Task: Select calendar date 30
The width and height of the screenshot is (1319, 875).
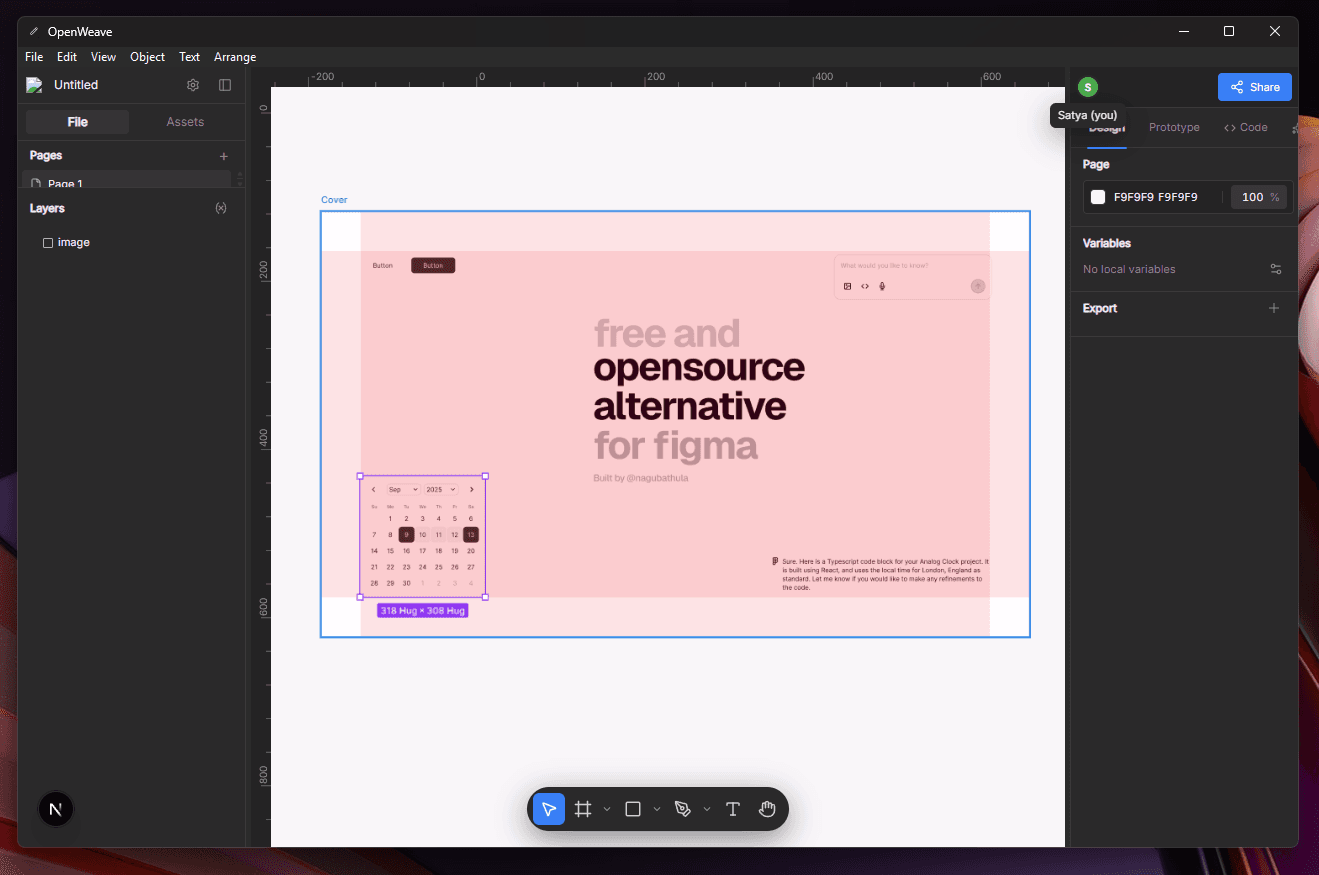Action: coord(406,583)
